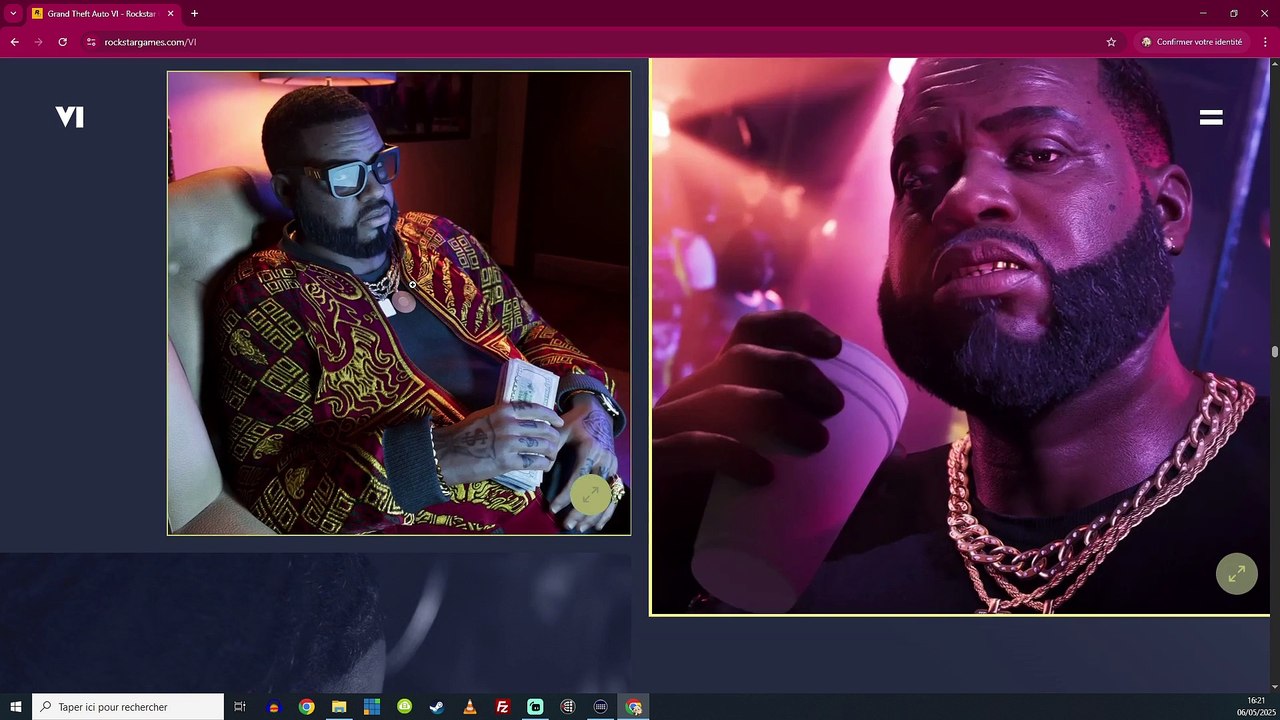Select the Grand Theft Auto VI tab
This screenshot has height=720, width=1280.
100,13
